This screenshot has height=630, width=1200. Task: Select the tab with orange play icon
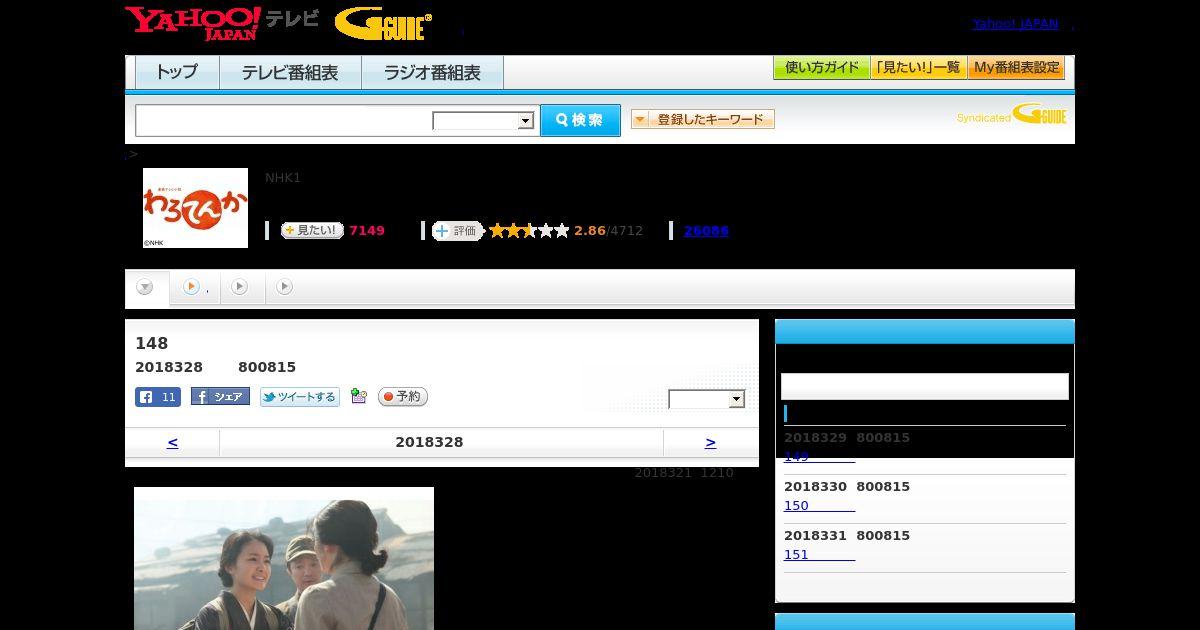(194, 287)
